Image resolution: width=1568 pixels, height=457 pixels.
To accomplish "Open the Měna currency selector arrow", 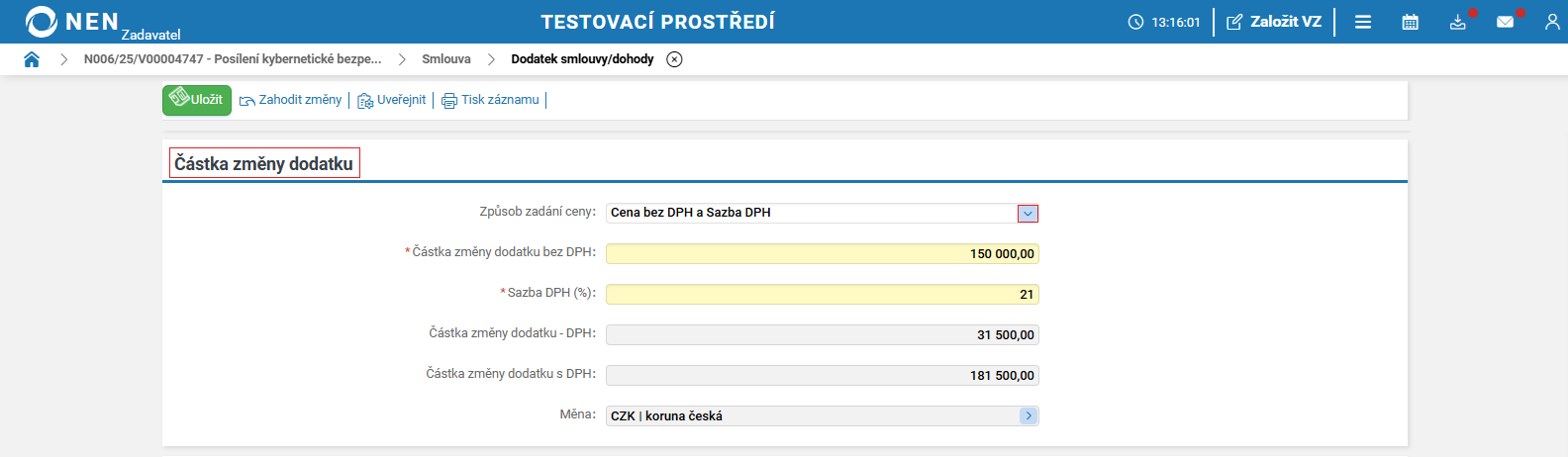I will [1029, 416].
